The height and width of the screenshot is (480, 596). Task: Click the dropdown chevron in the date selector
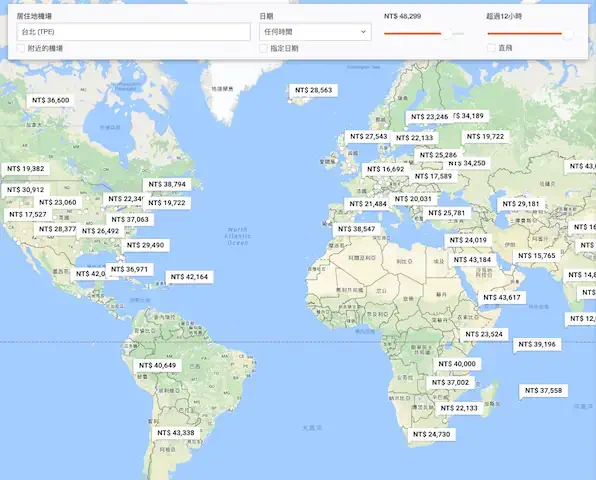363,32
